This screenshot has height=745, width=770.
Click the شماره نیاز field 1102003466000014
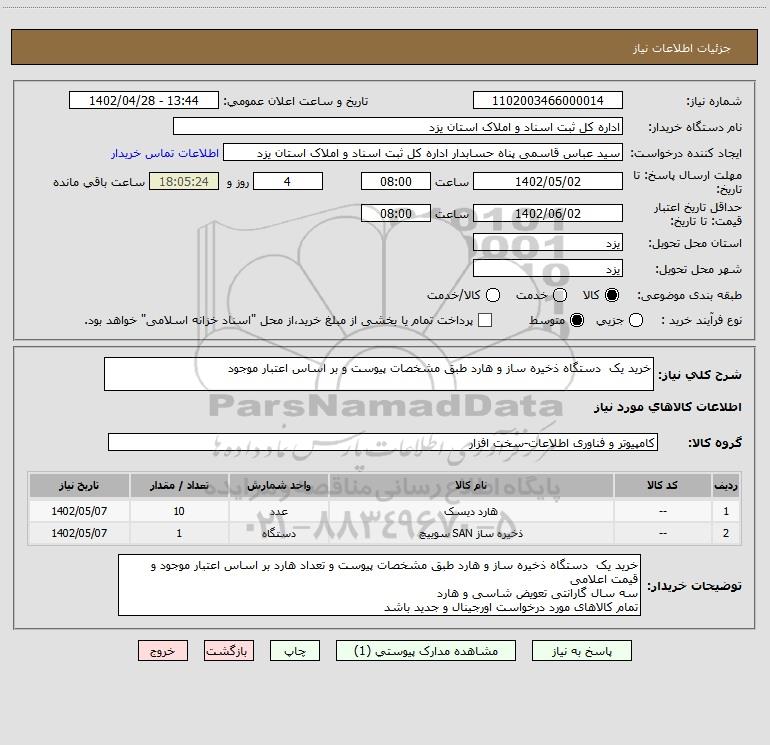pyautogui.click(x=548, y=100)
